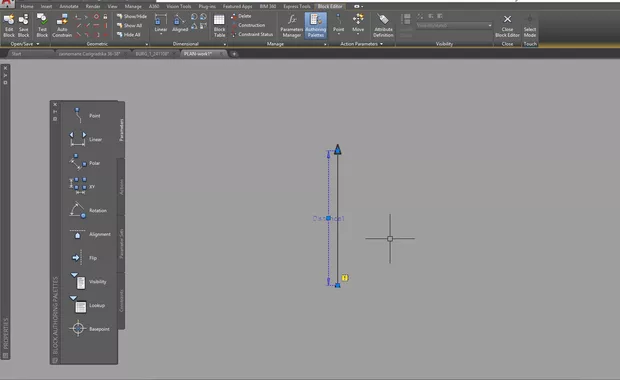Save the block with Save Block
The height and width of the screenshot is (380, 620).
[23, 25]
